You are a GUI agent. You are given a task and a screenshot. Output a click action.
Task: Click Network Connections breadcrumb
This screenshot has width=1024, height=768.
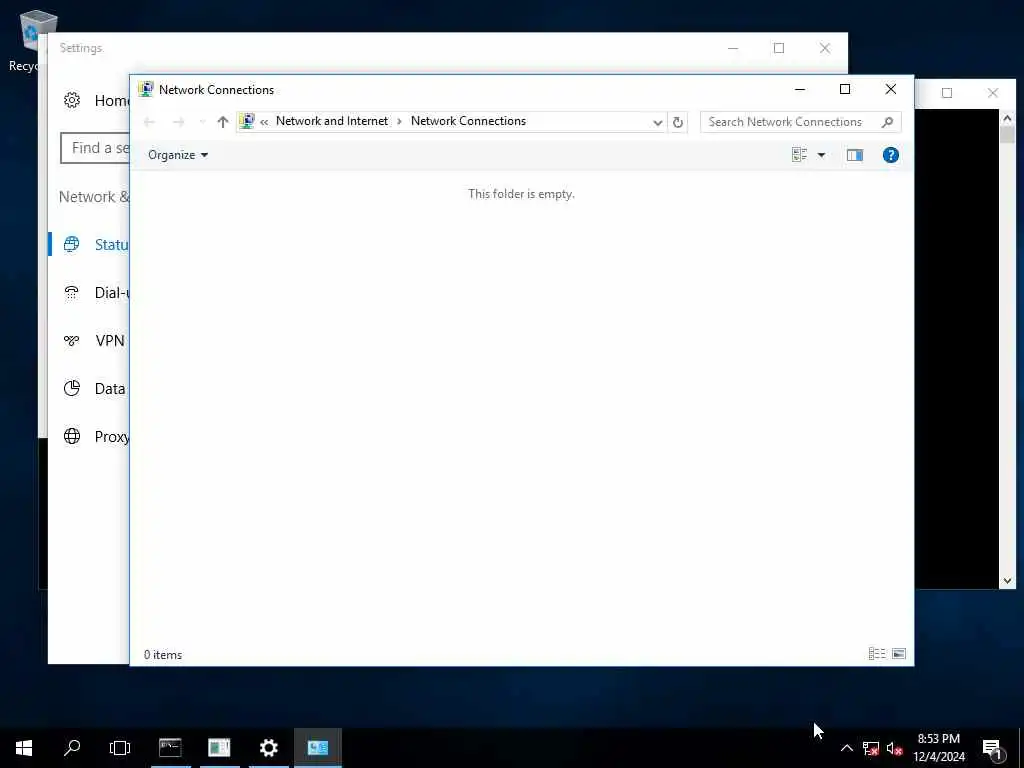[x=468, y=121]
